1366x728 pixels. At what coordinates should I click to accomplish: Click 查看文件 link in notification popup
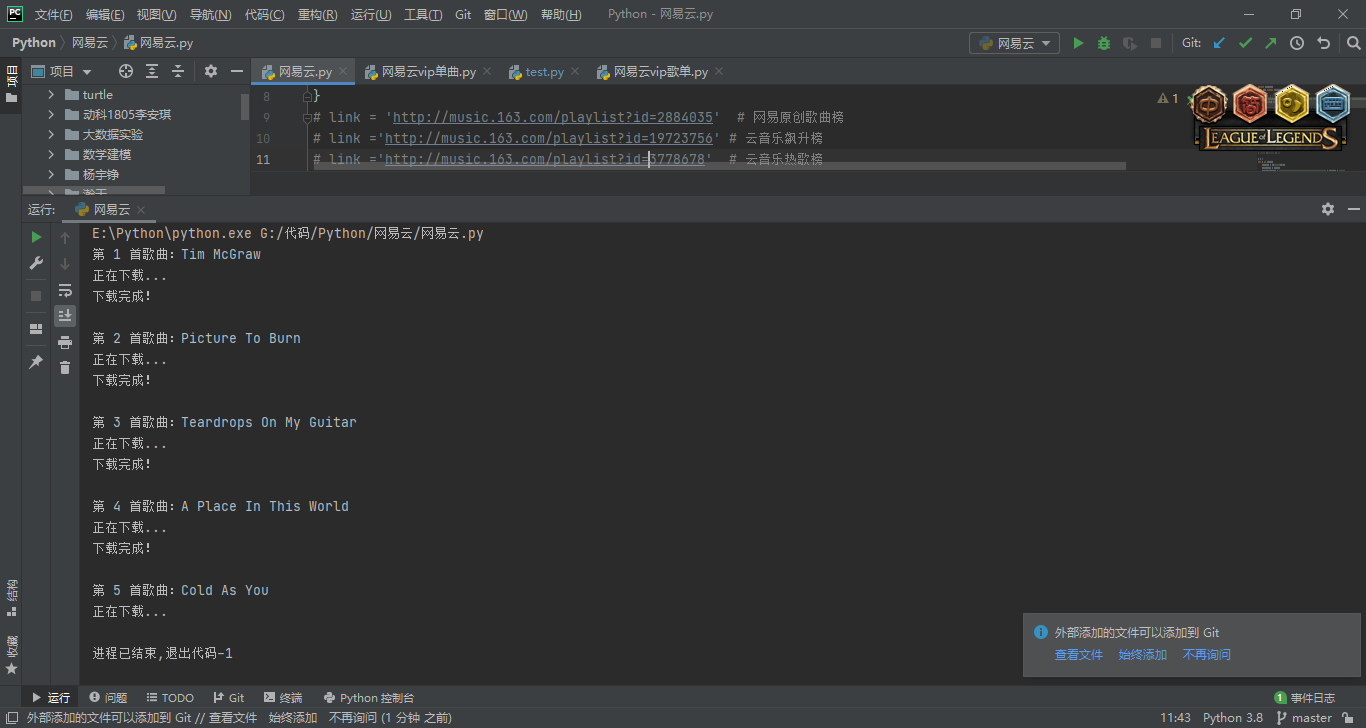click(x=1078, y=655)
